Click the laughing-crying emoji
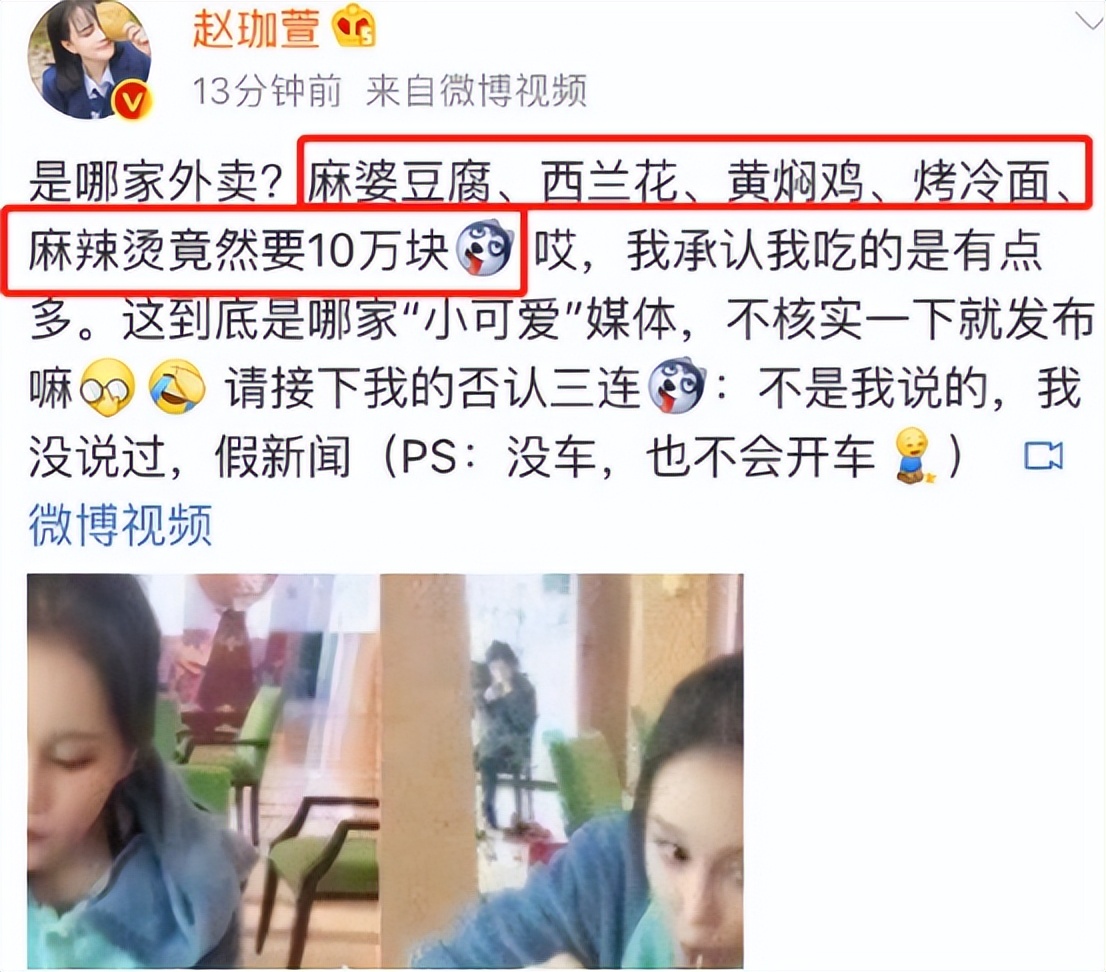Screen dimensions: 1106x972 (176, 387)
